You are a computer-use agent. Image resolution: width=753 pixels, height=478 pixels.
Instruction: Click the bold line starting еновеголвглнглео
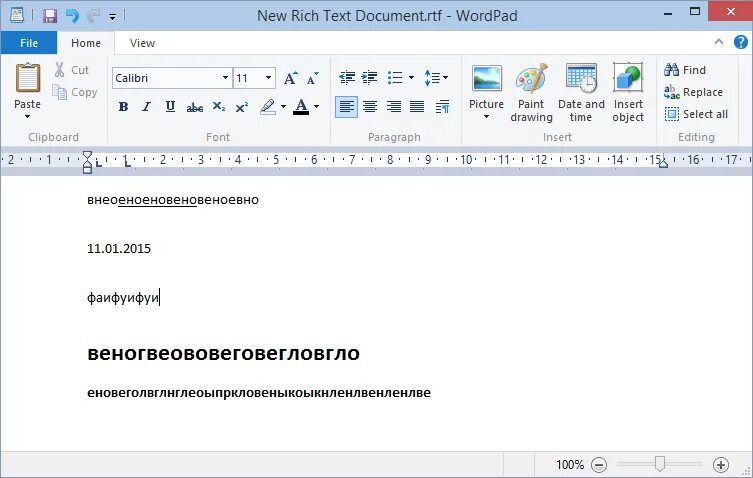pyautogui.click(x=259, y=392)
